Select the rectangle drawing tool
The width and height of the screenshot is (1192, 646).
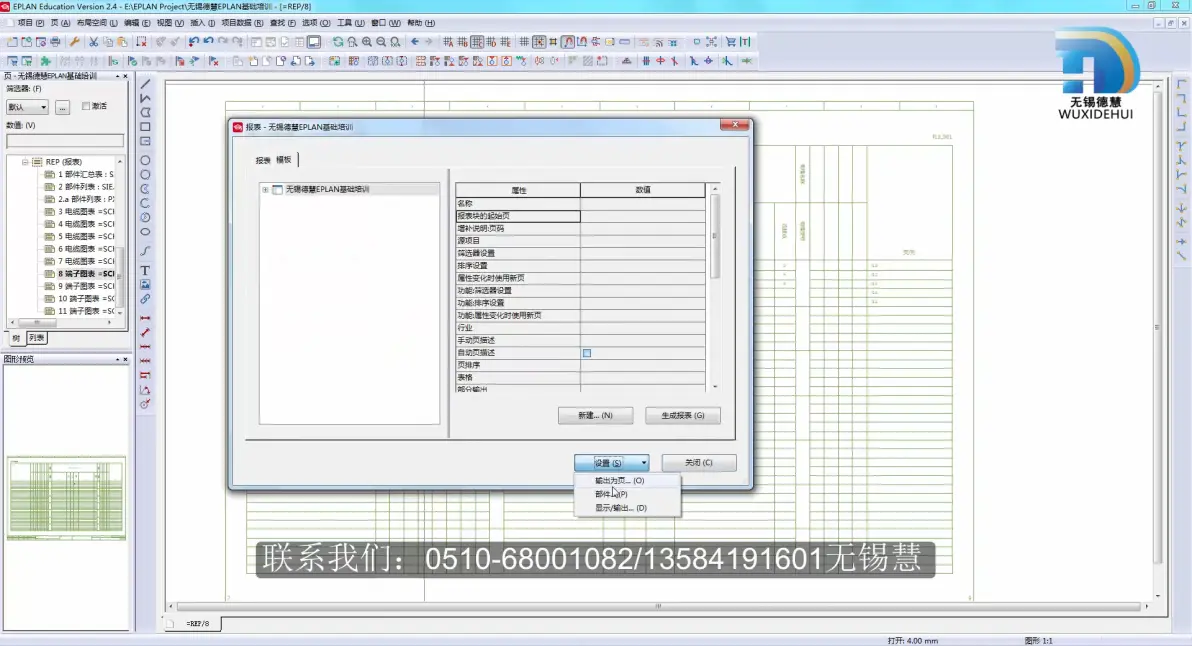pos(145,127)
